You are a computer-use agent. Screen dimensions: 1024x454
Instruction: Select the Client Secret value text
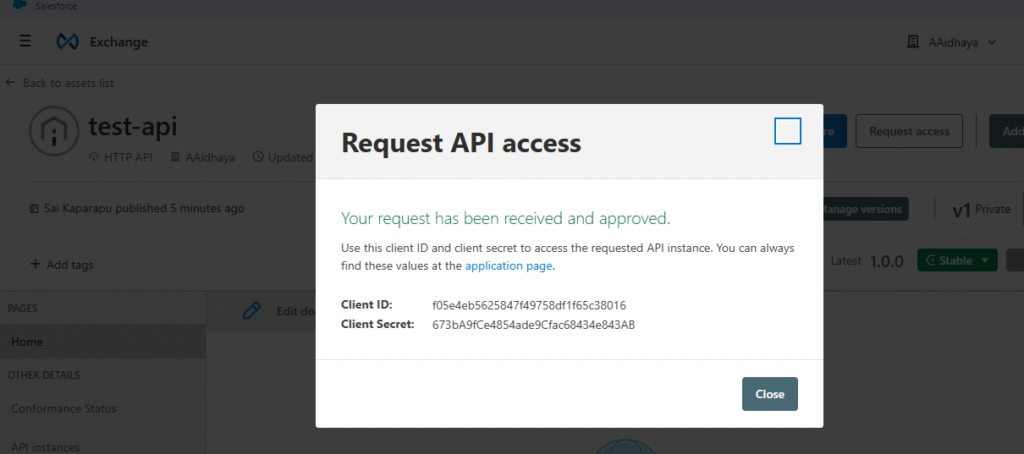click(x=534, y=324)
